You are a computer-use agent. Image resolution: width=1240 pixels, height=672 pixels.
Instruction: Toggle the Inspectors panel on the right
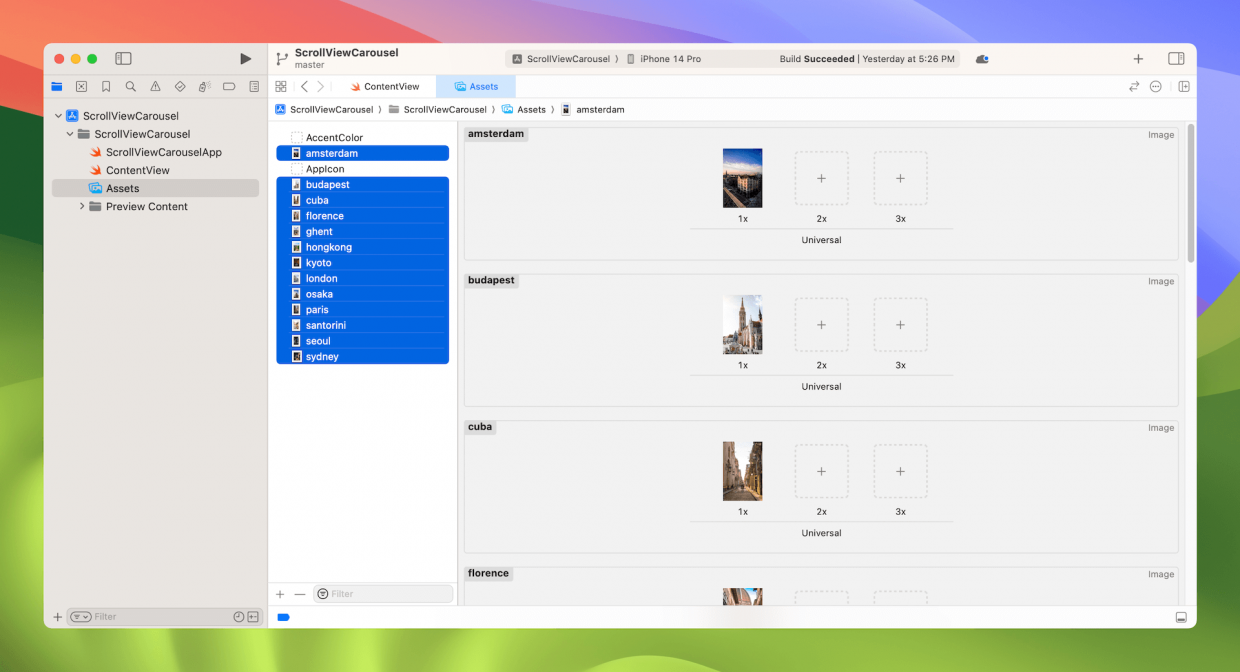click(1176, 59)
